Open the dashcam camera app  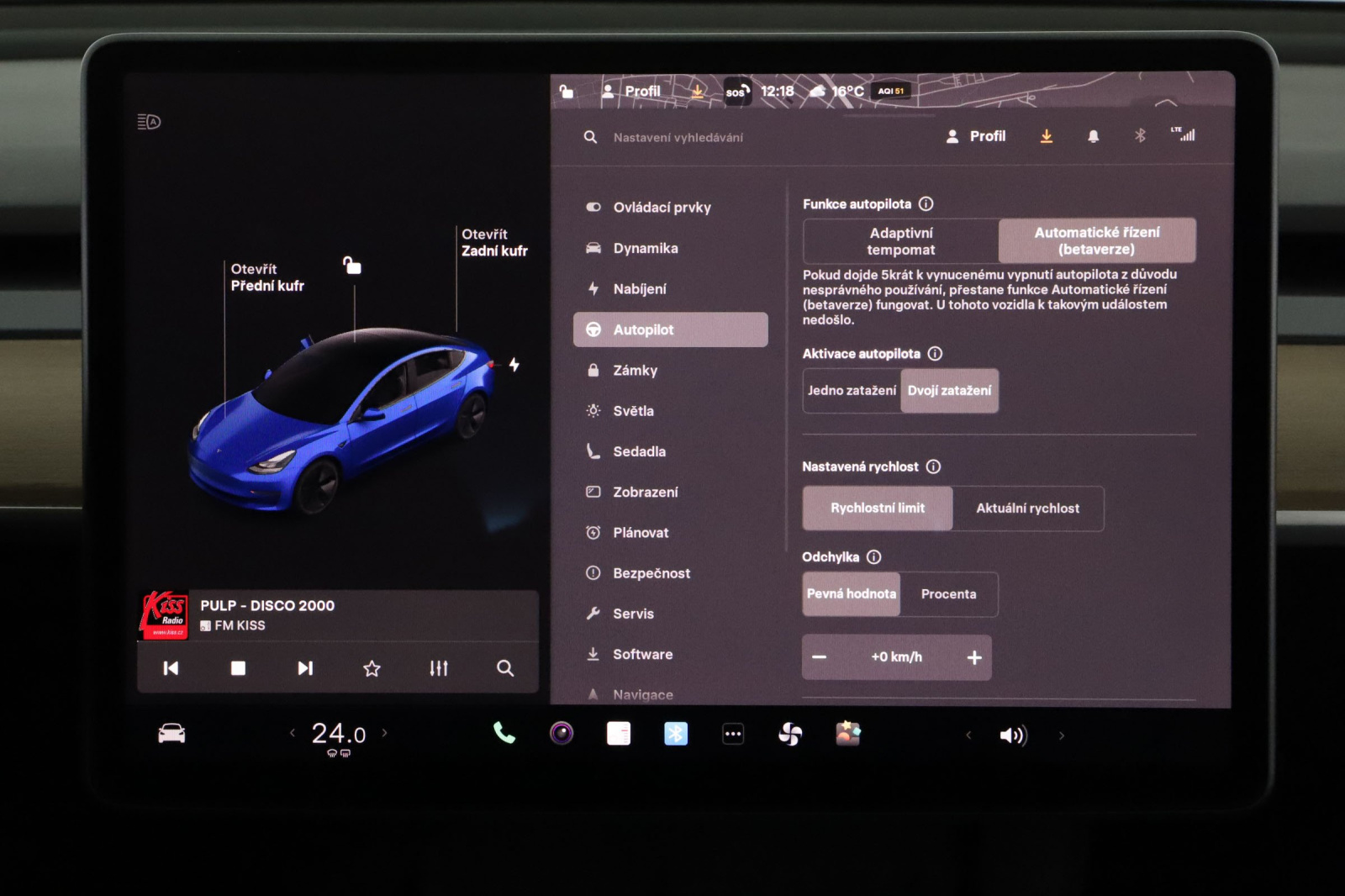562,734
